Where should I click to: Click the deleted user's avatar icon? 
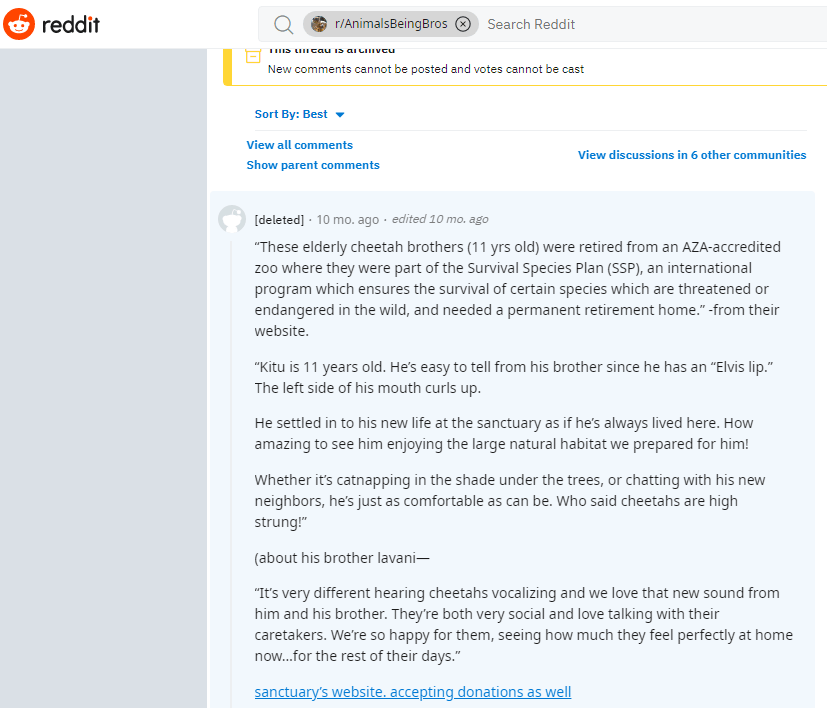pyautogui.click(x=232, y=219)
